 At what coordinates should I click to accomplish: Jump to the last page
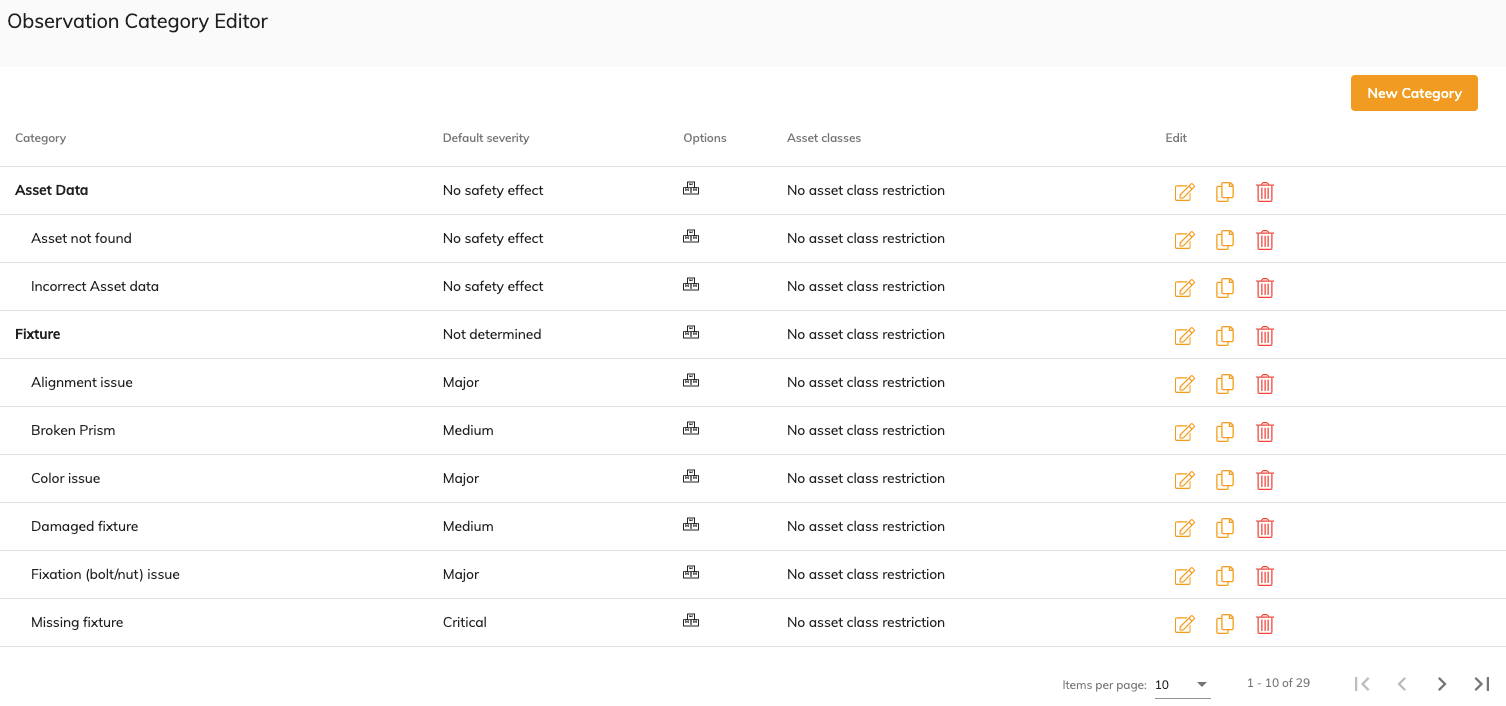(x=1481, y=684)
